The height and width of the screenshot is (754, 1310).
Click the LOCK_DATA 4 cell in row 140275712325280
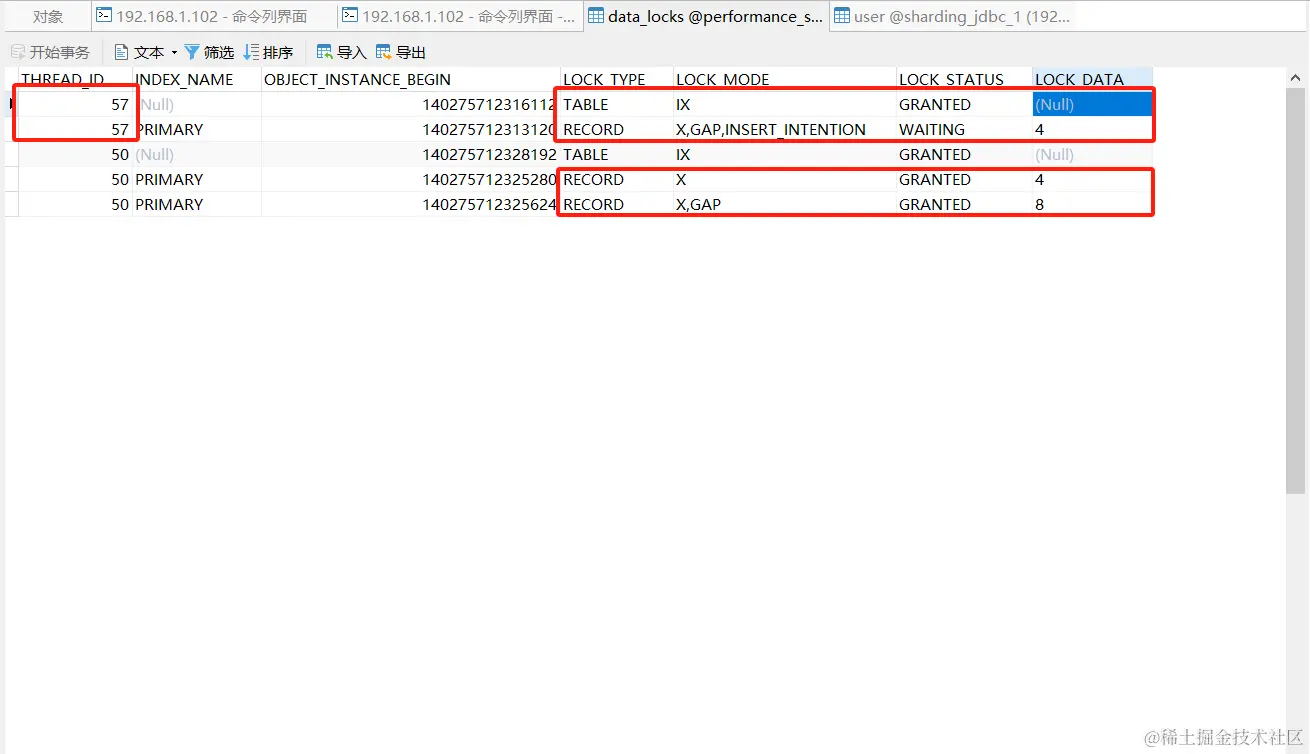coord(1092,179)
